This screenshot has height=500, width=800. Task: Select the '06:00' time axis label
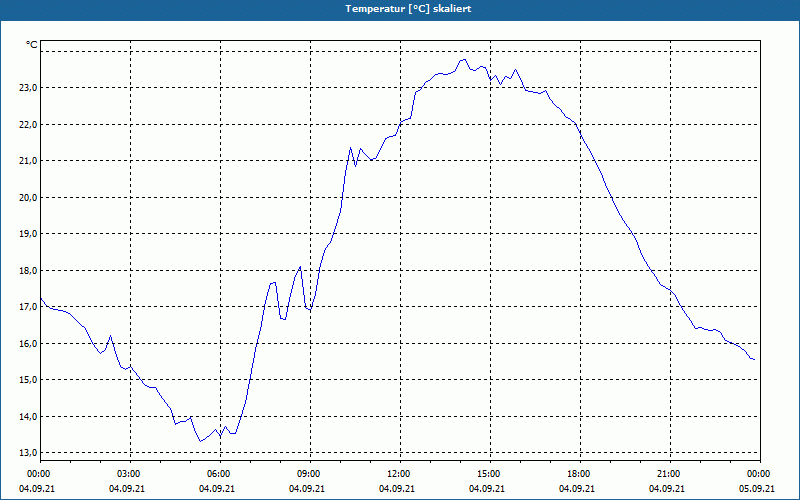coord(220,474)
